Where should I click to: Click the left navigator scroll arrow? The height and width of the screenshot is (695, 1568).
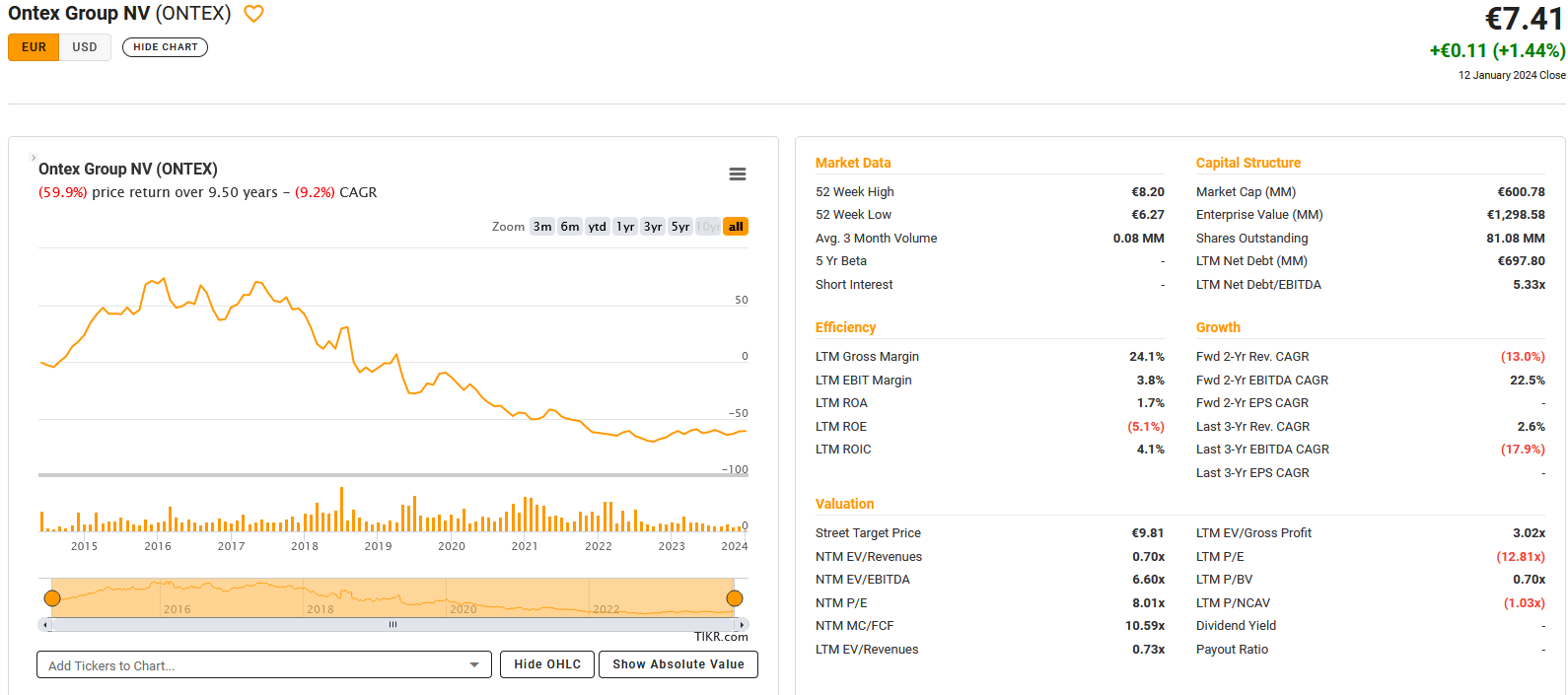tap(44, 624)
